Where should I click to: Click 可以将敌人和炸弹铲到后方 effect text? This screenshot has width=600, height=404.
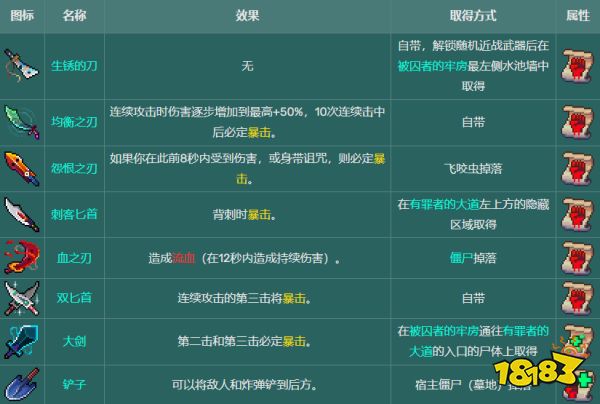click(x=244, y=385)
